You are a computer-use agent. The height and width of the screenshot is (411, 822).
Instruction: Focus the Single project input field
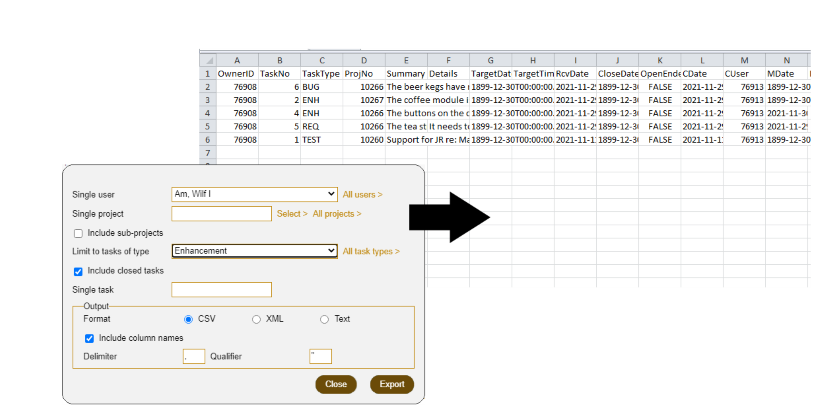click(x=221, y=214)
